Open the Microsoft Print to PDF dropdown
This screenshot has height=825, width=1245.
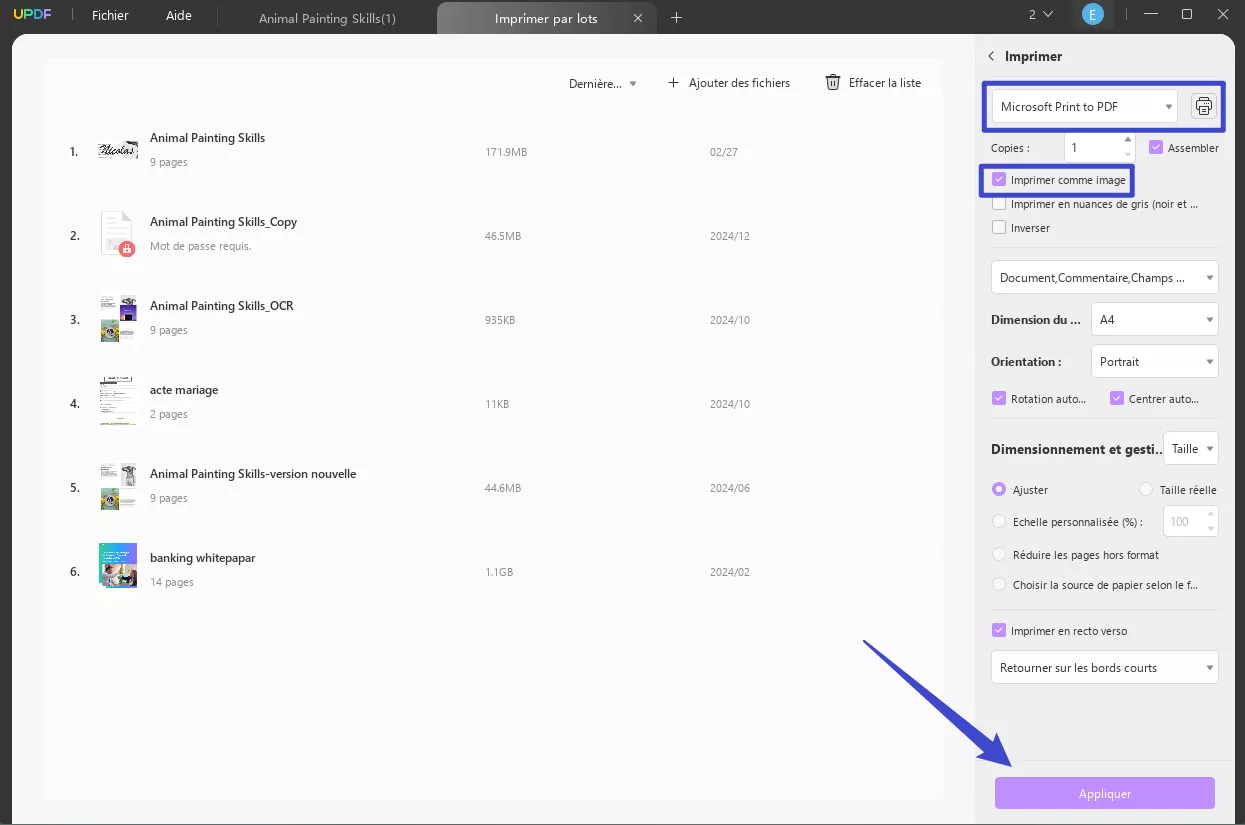pyautogui.click(x=1085, y=106)
